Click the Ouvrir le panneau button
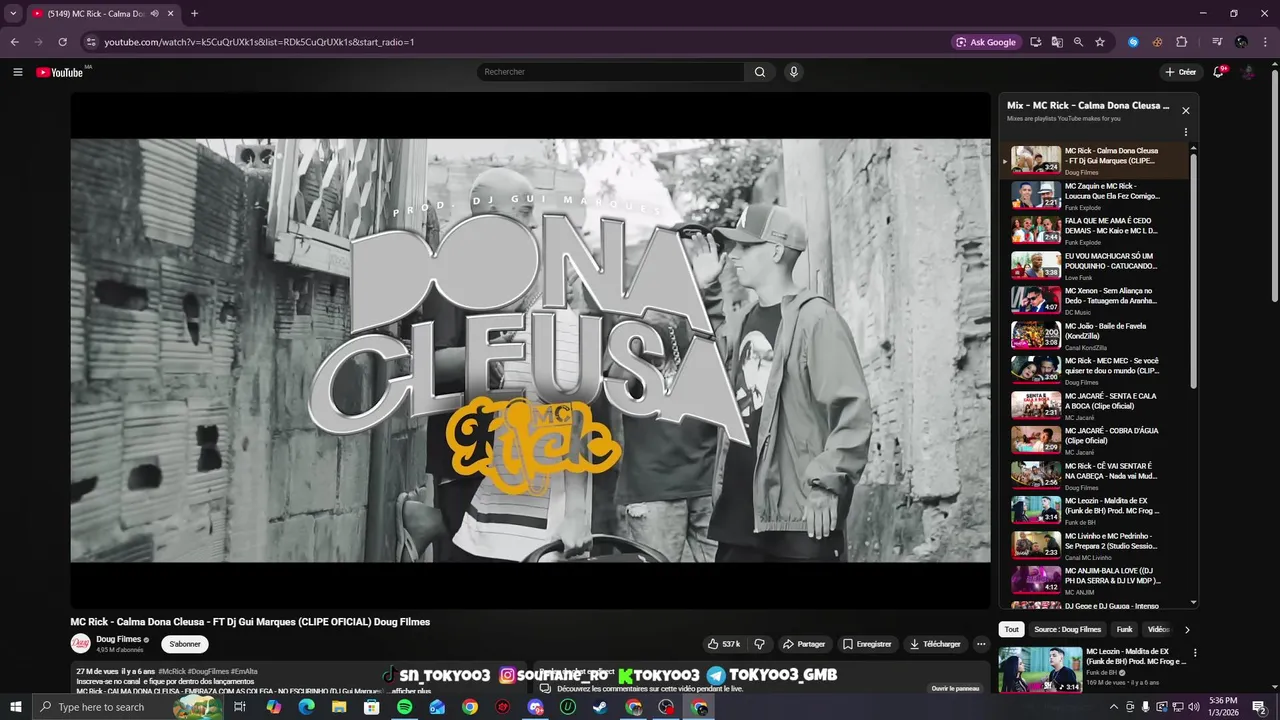The image size is (1280, 720). [955, 688]
